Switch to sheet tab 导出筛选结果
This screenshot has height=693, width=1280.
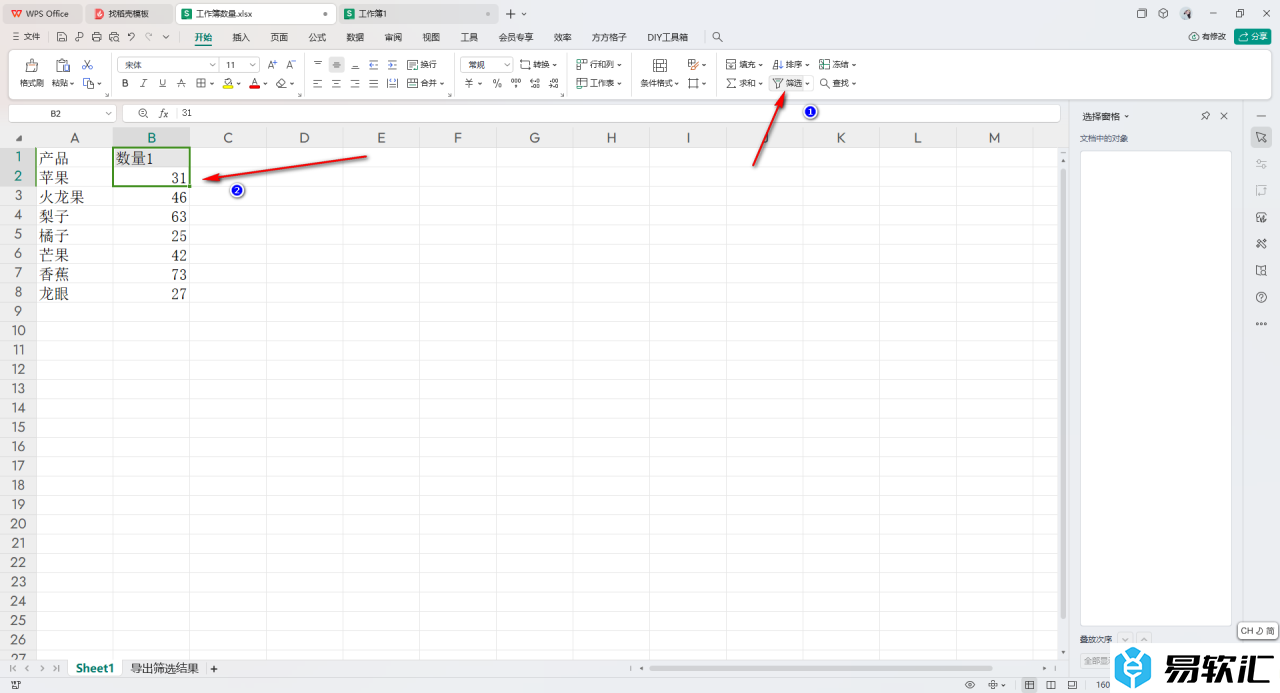(164, 668)
